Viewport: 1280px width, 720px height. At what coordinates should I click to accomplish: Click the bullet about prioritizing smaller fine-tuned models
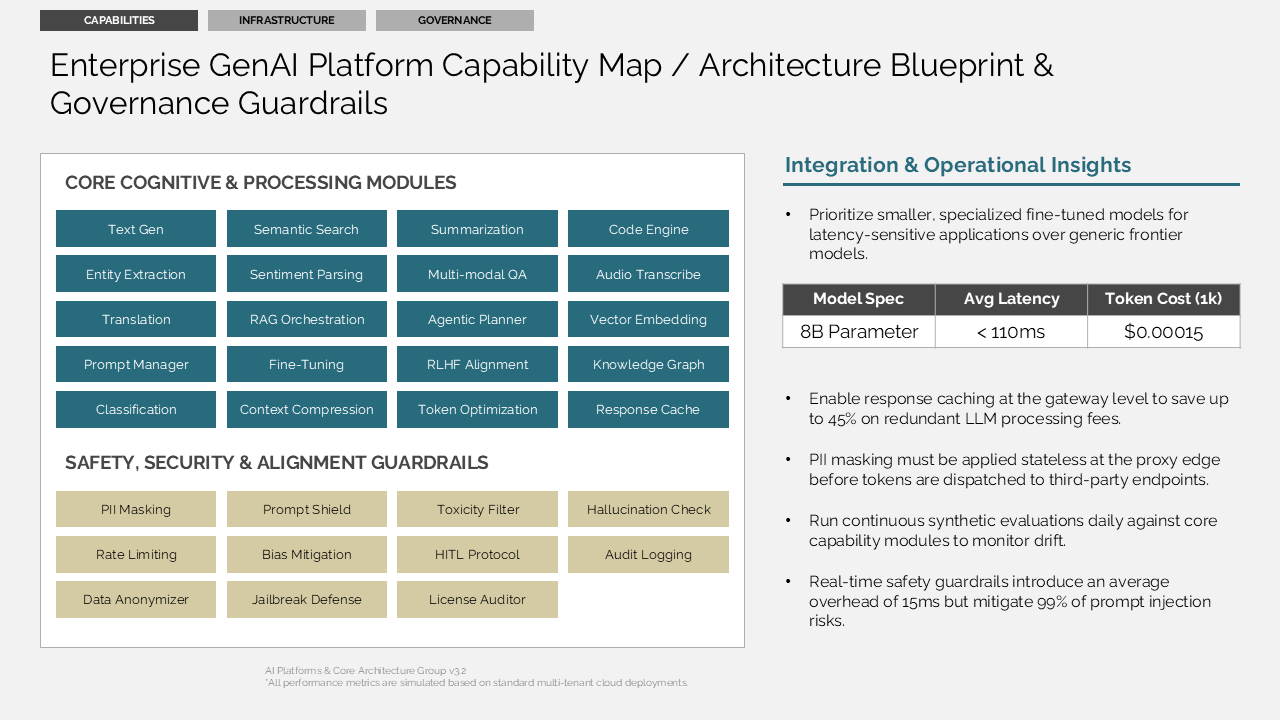coord(998,234)
